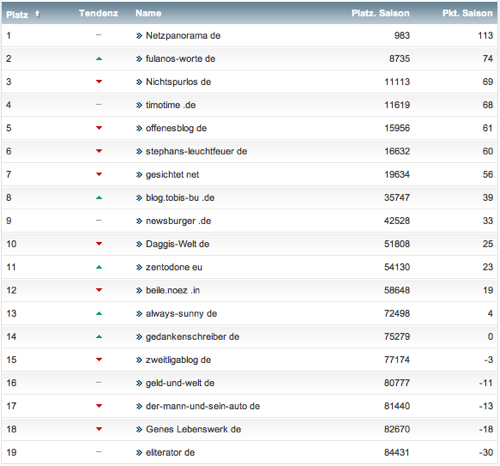This screenshot has height=466, width=500.
Task: Open the Nichtspurlos de link
Action: coord(178,82)
